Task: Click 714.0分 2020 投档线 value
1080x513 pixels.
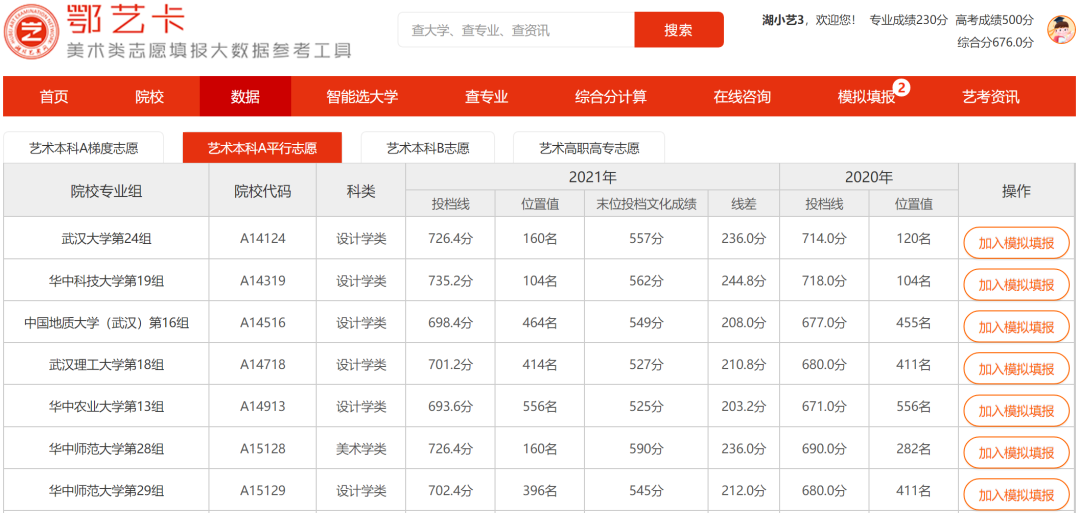Action: 824,239
